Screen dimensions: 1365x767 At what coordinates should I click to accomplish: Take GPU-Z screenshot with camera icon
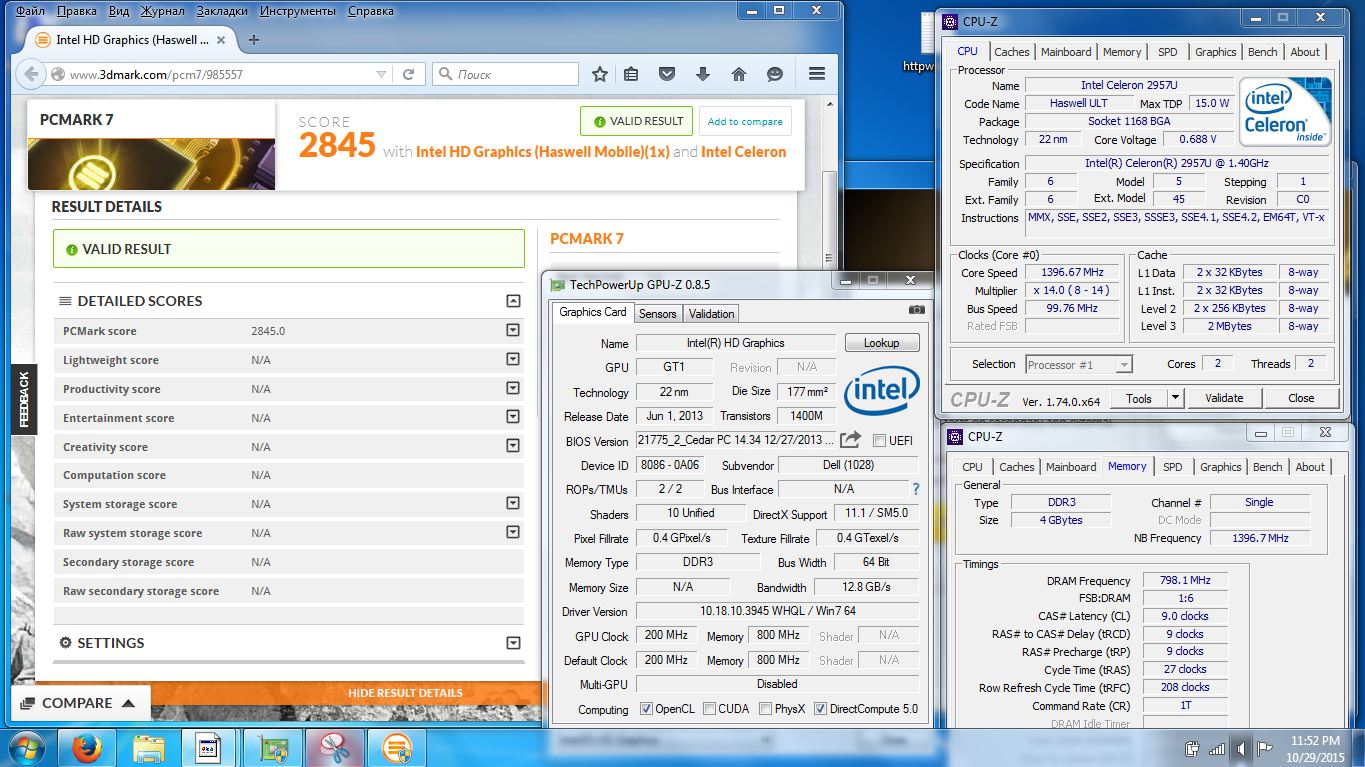tap(916, 311)
